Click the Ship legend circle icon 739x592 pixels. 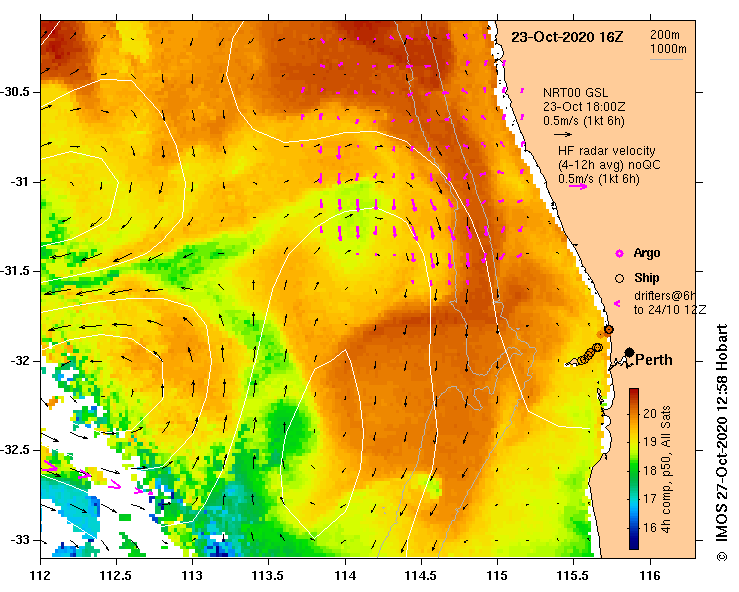[619, 279]
